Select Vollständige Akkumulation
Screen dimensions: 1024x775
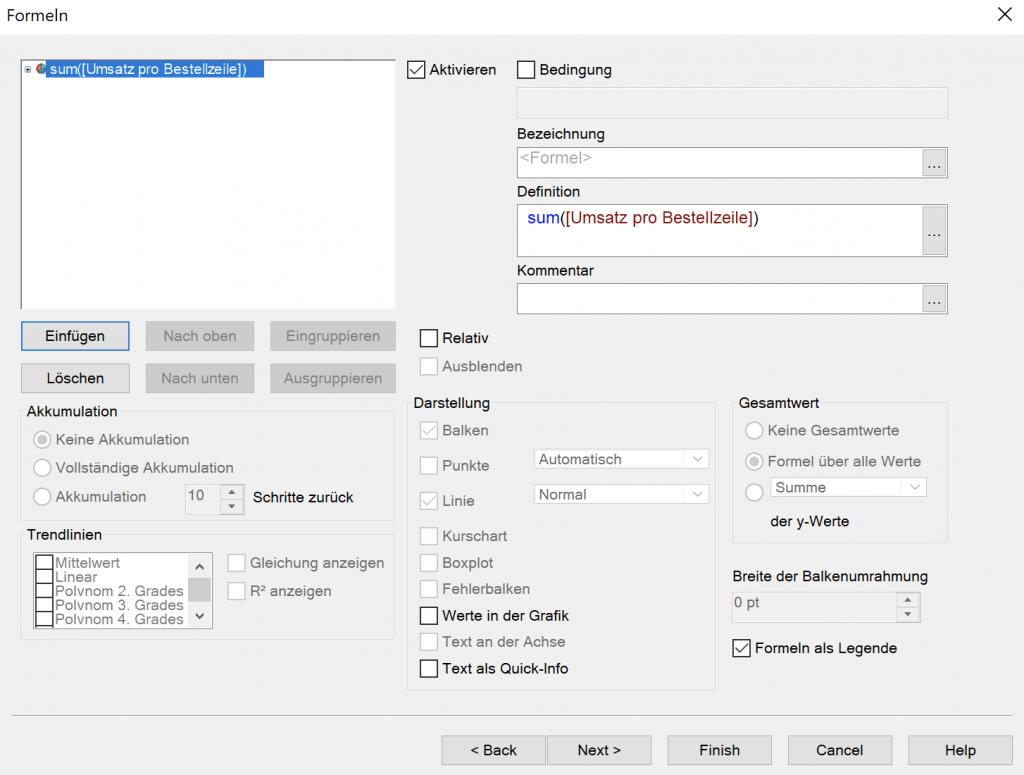coord(41,469)
